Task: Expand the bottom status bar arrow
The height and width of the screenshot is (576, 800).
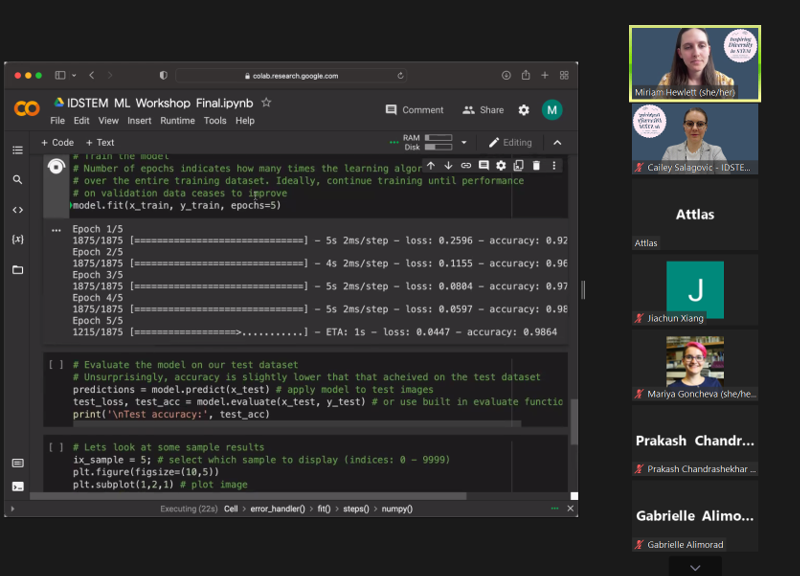Action: click(13, 509)
